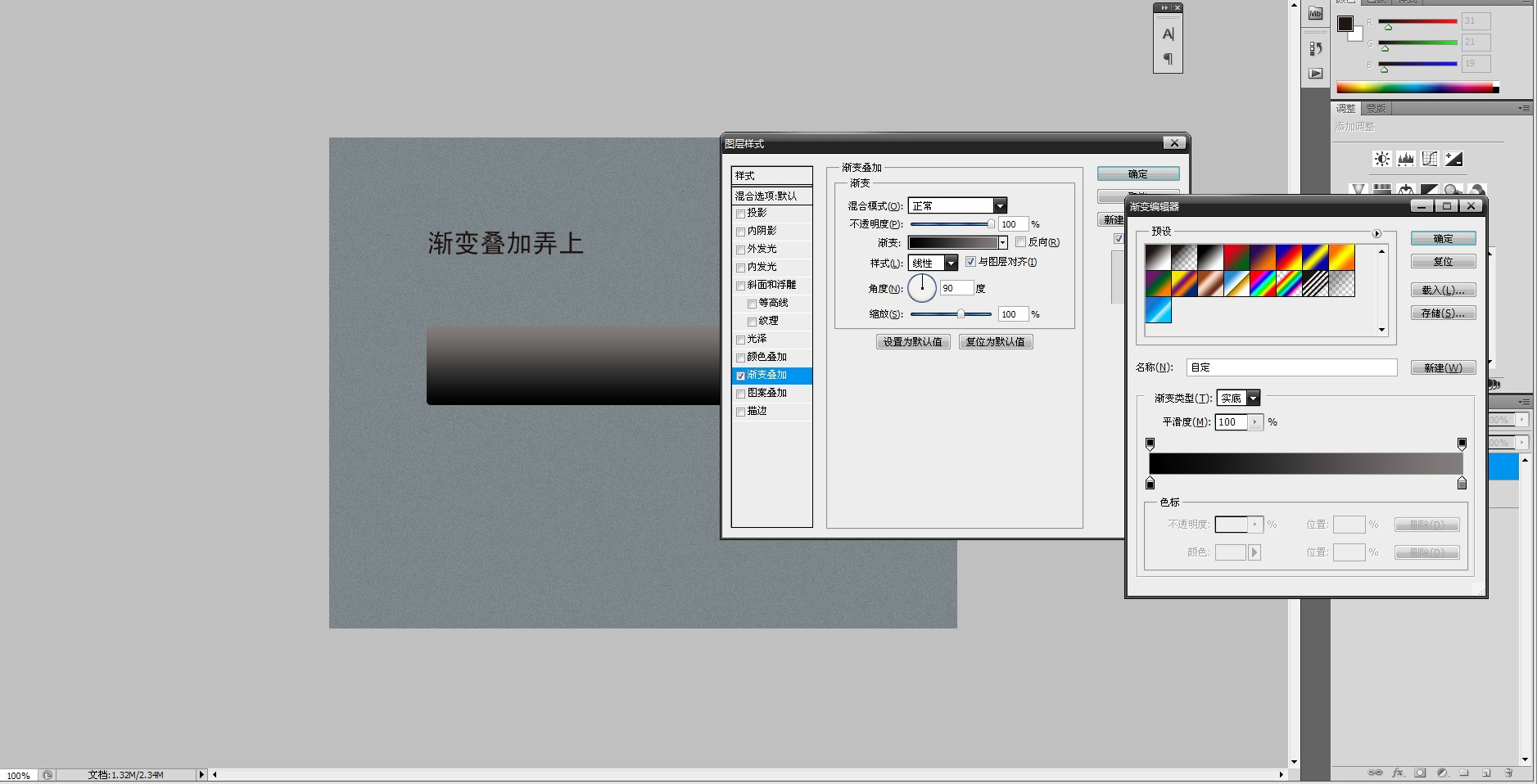Open the Character panel icon
The width and height of the screenshot is (1537, 784).
pyautogui.click(x=1168, y=34)
